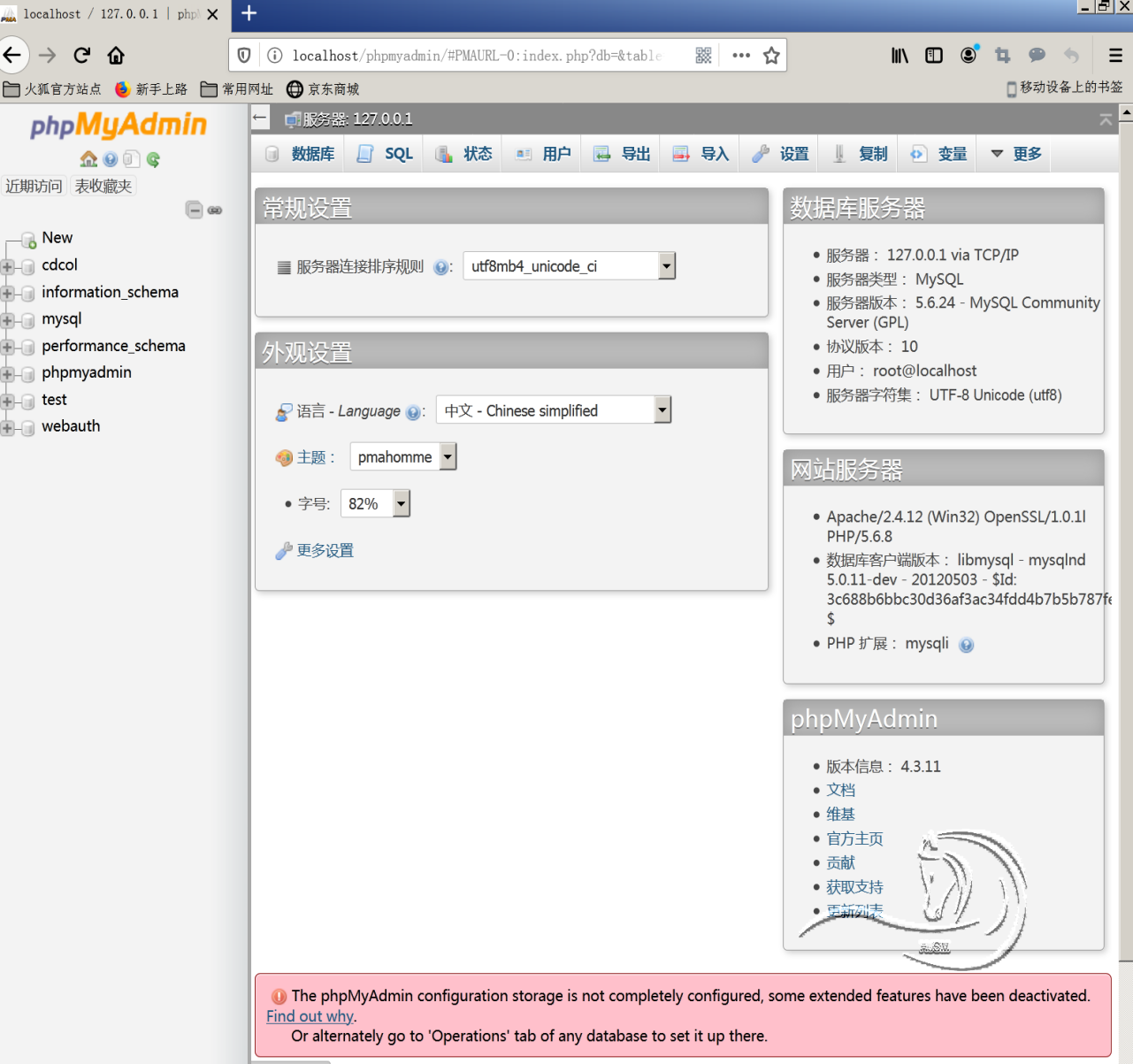
Task: Collapse navigation panel left-arrow button
Action: 259,118
